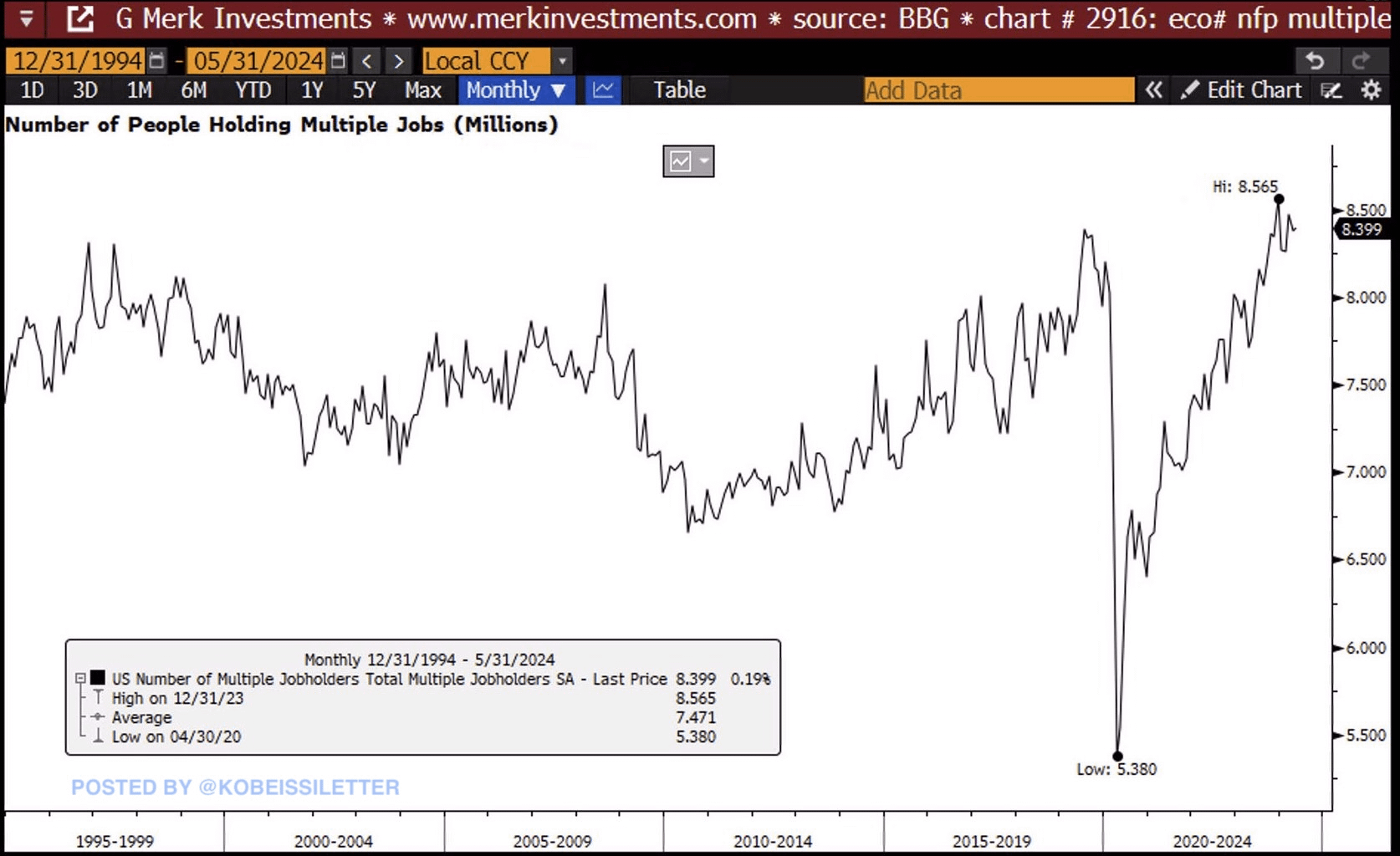Open the title bar dropdown triangle menu
Image resolution: width=1400 pixels, height=856 pixels.
click(x=26, y=18)
